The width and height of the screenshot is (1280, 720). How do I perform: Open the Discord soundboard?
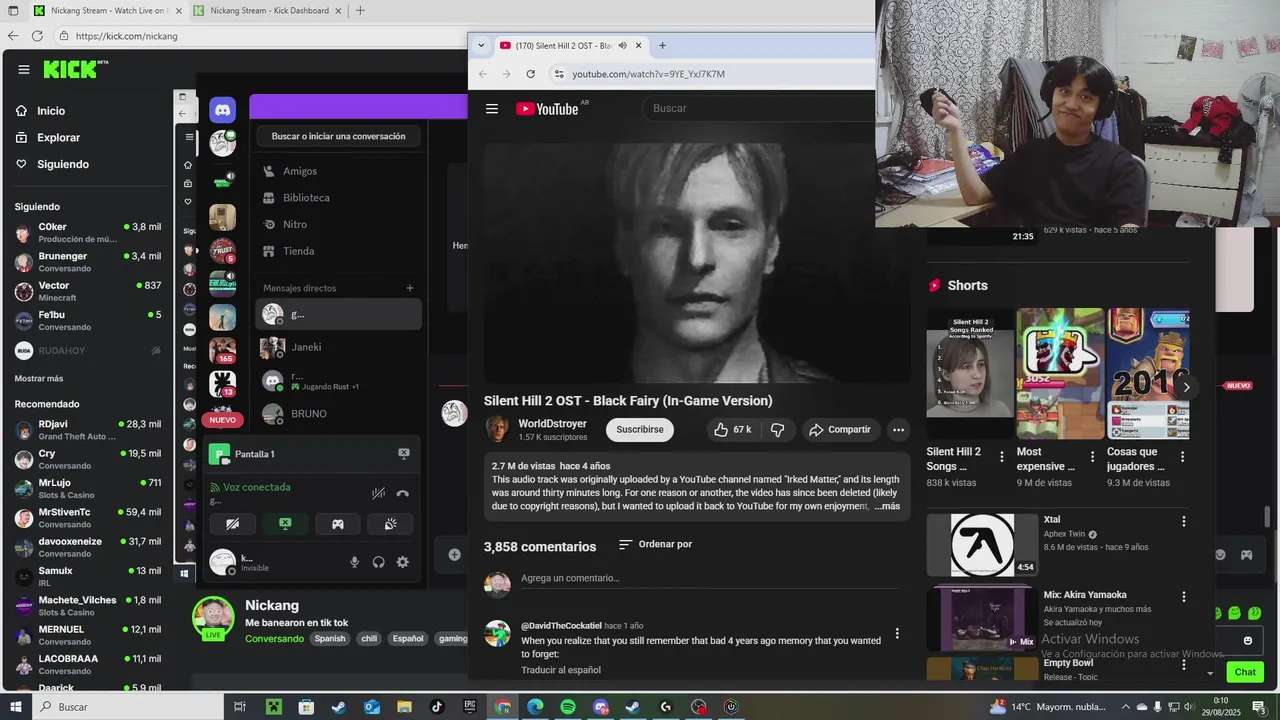tap(390, 524)
